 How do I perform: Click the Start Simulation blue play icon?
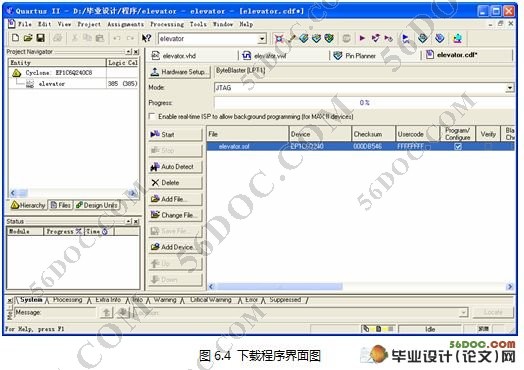[x=405, y=38]
